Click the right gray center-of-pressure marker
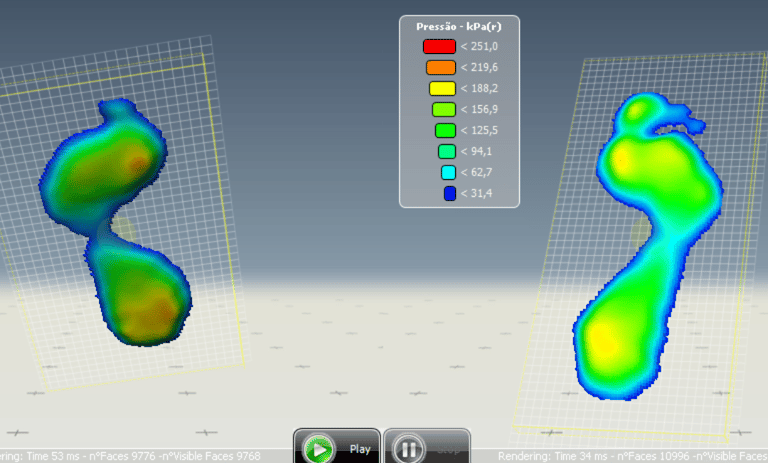Image resolution: width=768 pixels, height=463 pixels. pos(640,233)
